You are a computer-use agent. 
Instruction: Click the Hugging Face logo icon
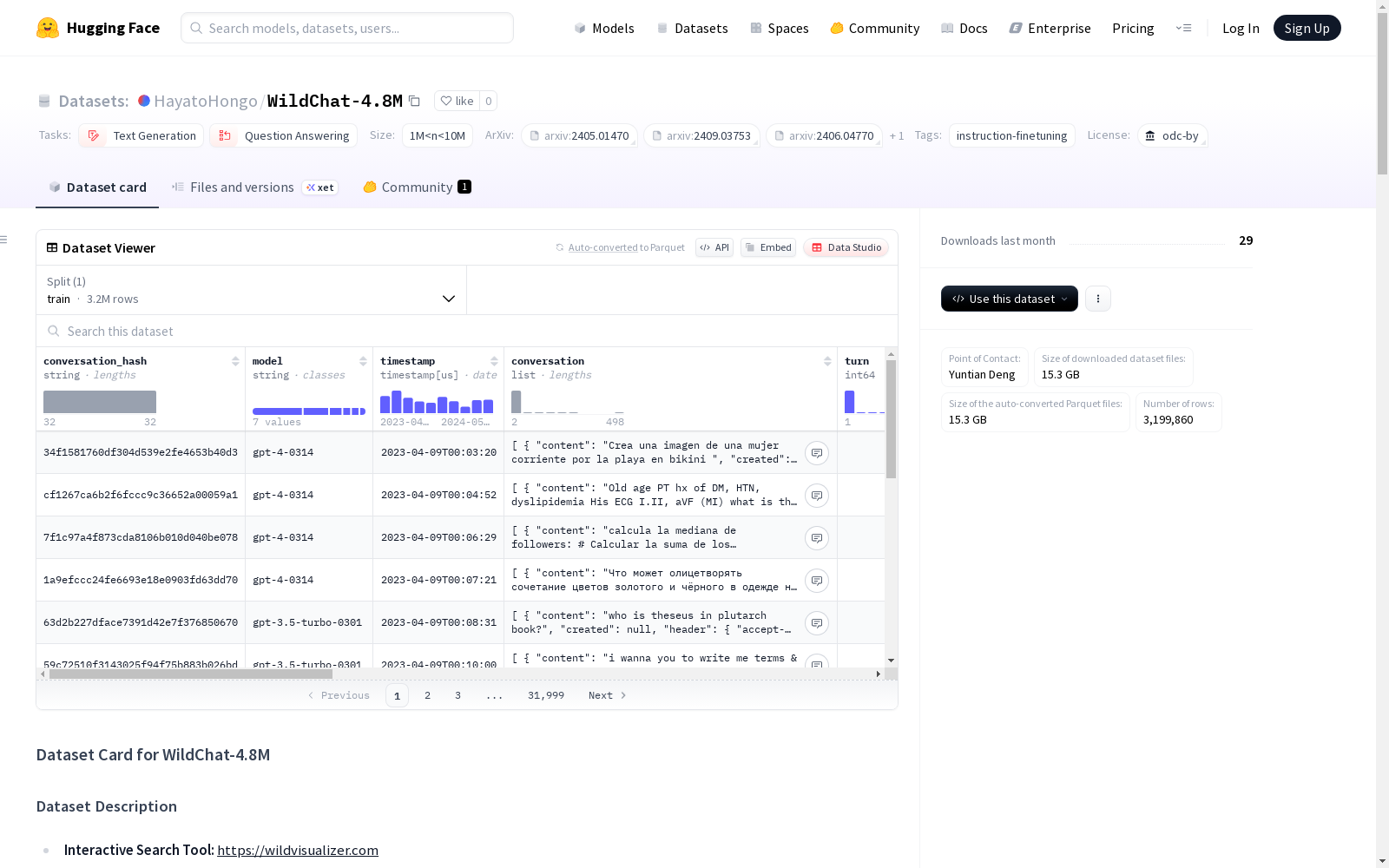(48, 28)
